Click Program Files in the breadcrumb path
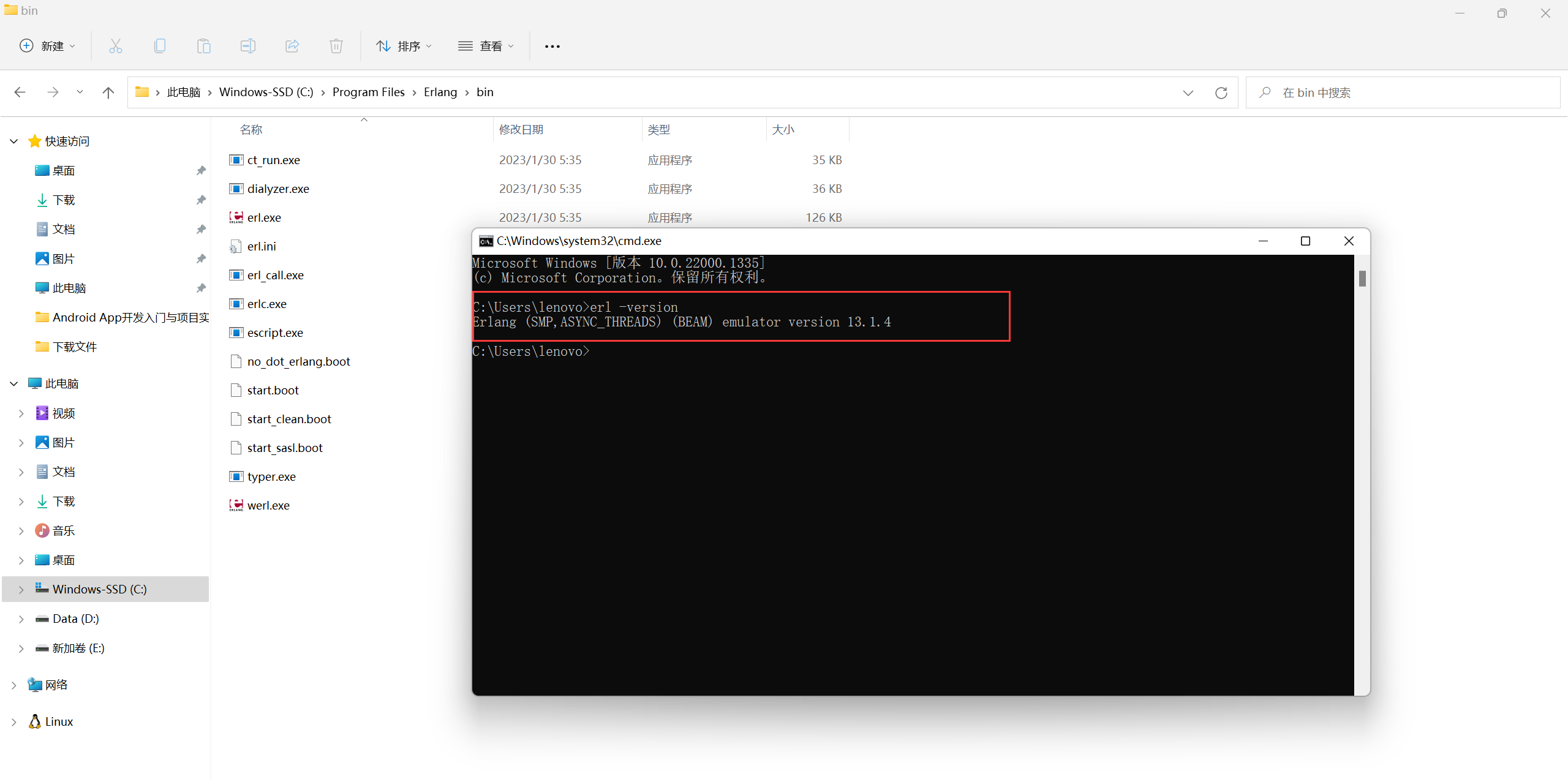Image resolution: width=1568 pixels, height=779 pixels. tap(368, 92)
